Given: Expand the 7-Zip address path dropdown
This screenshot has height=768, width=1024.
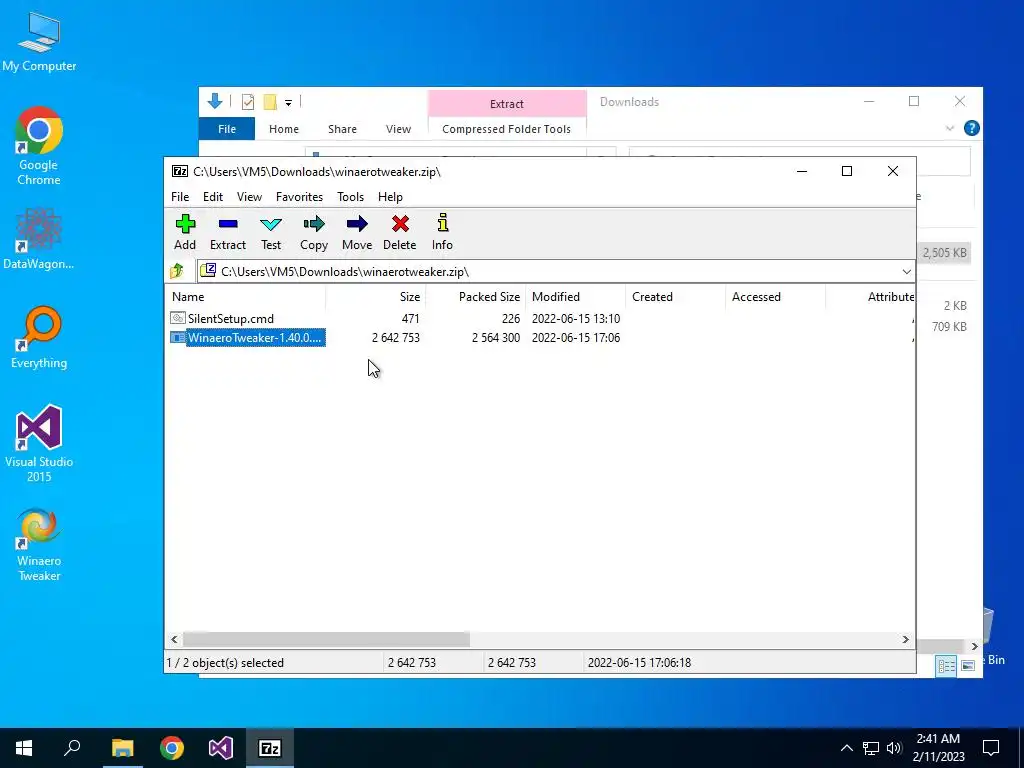Looking at the screenshot, I should 906,272.
